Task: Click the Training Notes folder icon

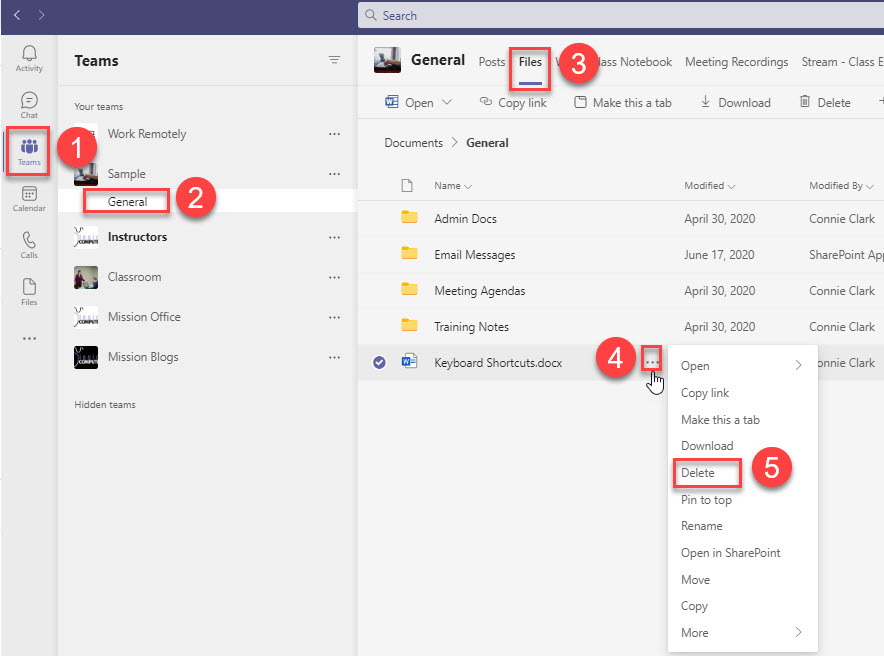Action: [x=409, y=326]
